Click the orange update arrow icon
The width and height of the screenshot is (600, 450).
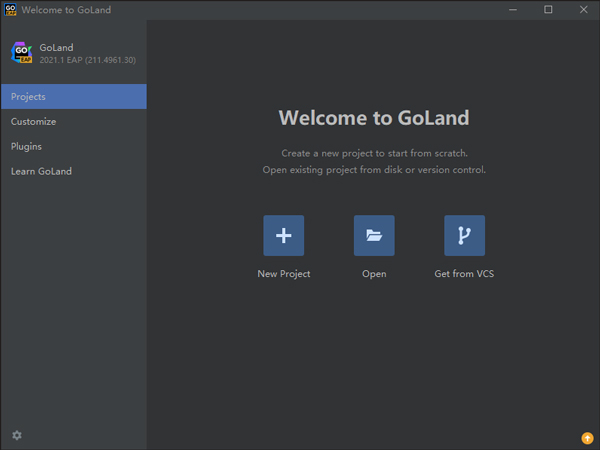click(x=587, y=437)
